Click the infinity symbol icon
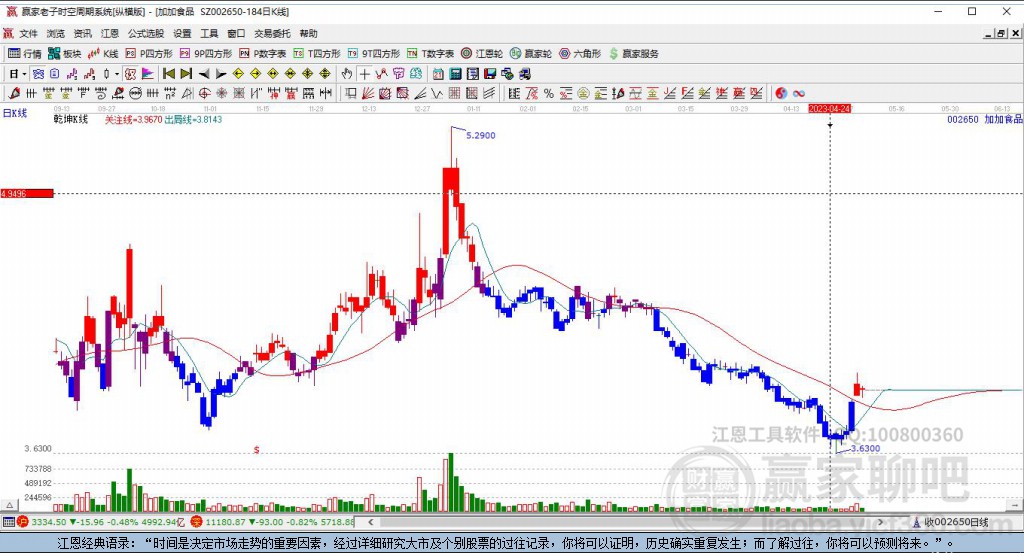 [x=799, y=93]
